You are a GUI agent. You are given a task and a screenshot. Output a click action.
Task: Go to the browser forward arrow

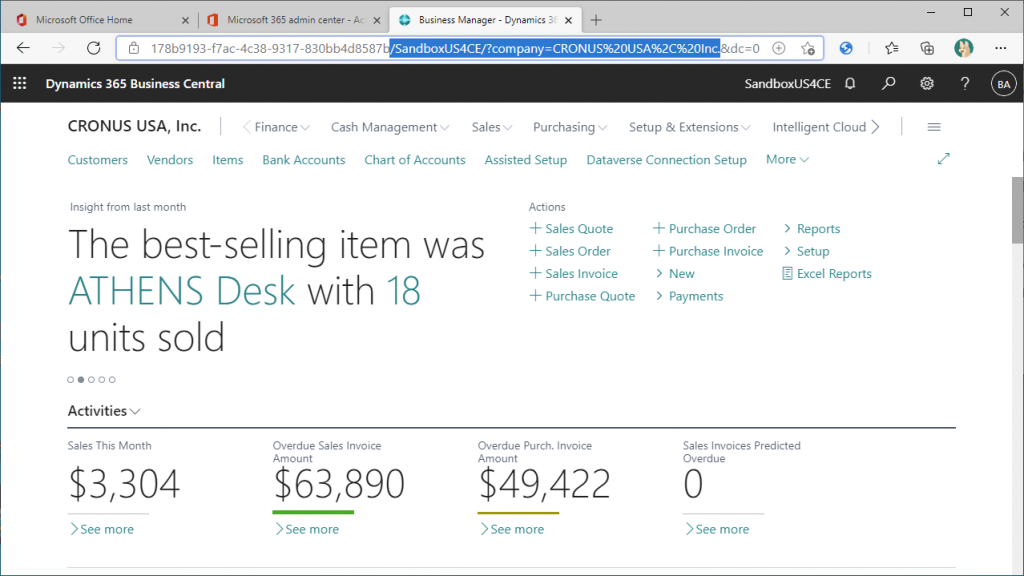[x=59, y=48]
